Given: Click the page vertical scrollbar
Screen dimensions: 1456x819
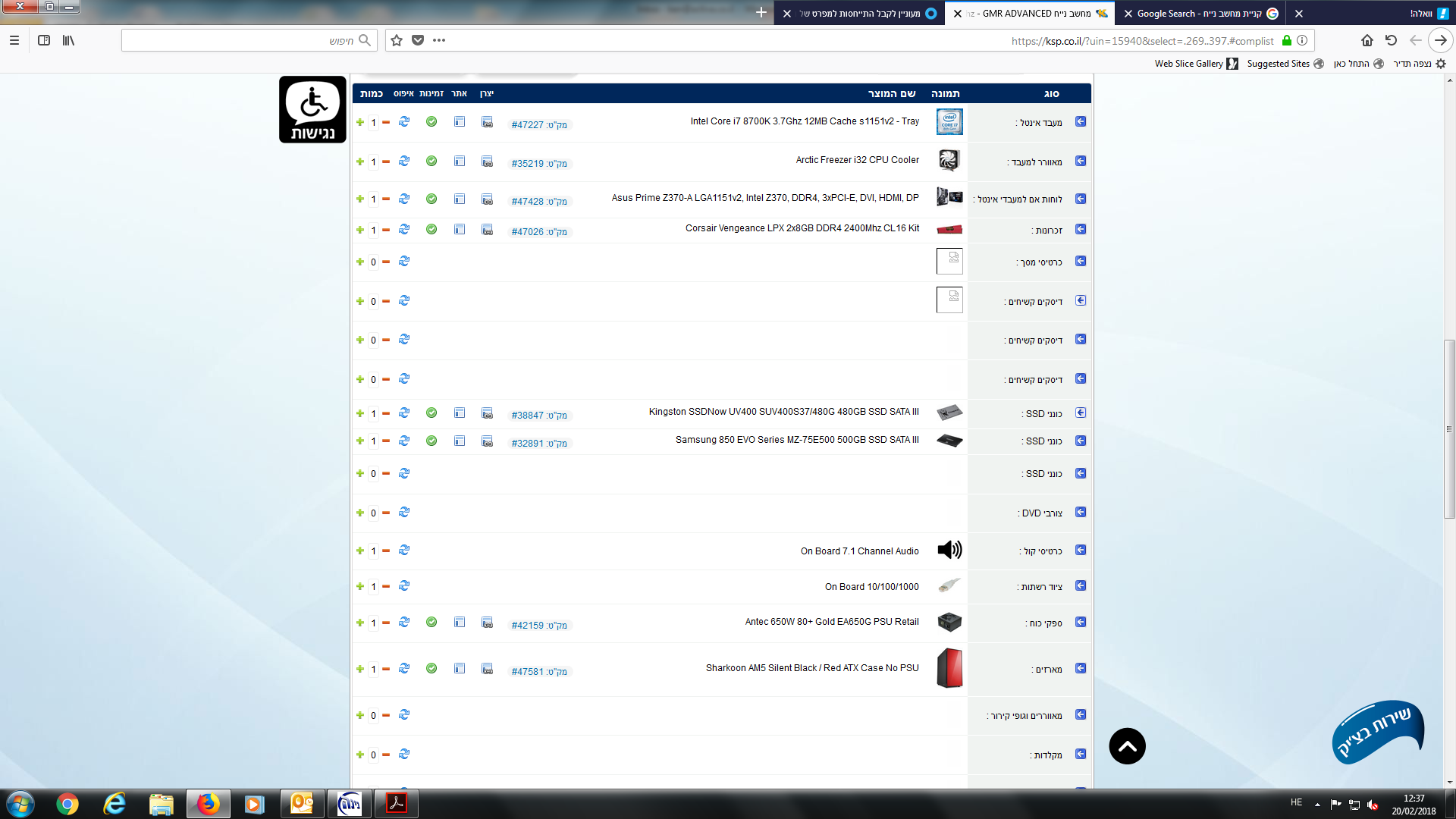Looking at the screenshot, I should 1449,429.
